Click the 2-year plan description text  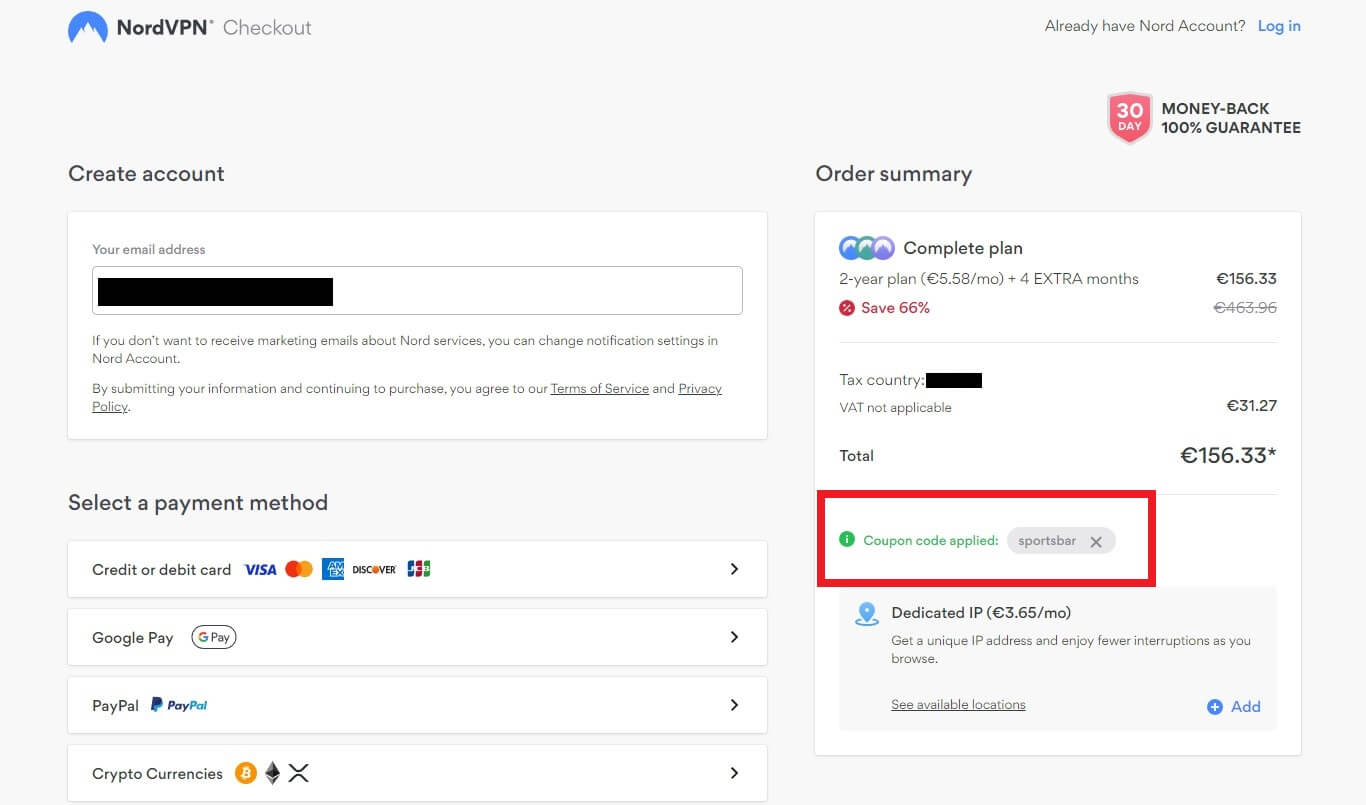click(989, 279)
